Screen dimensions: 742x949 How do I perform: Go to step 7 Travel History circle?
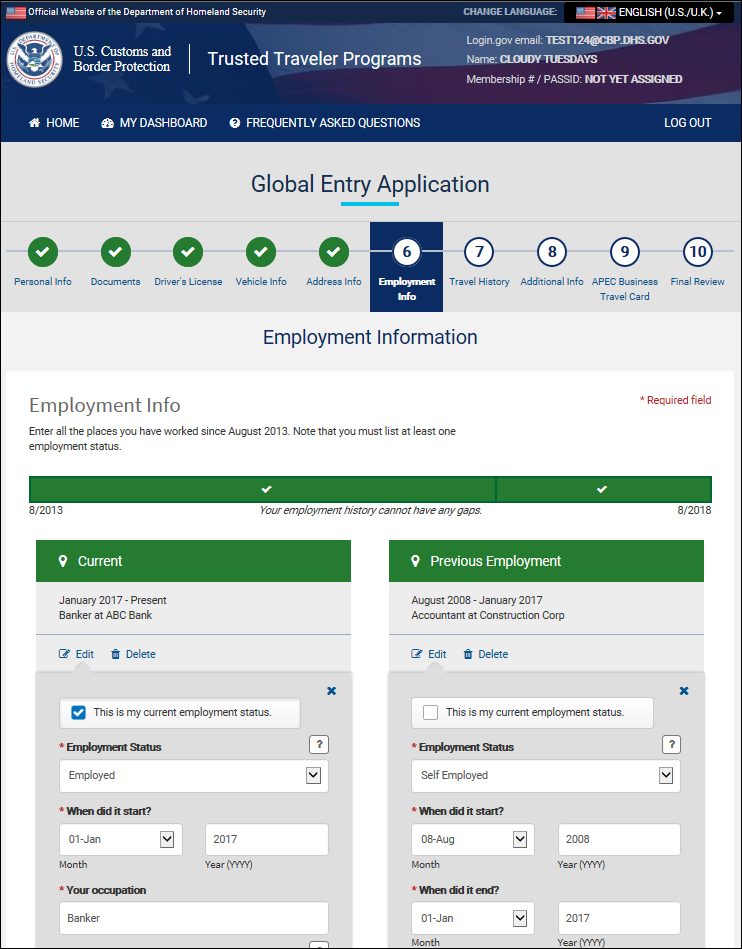click(x=479, y=252)
